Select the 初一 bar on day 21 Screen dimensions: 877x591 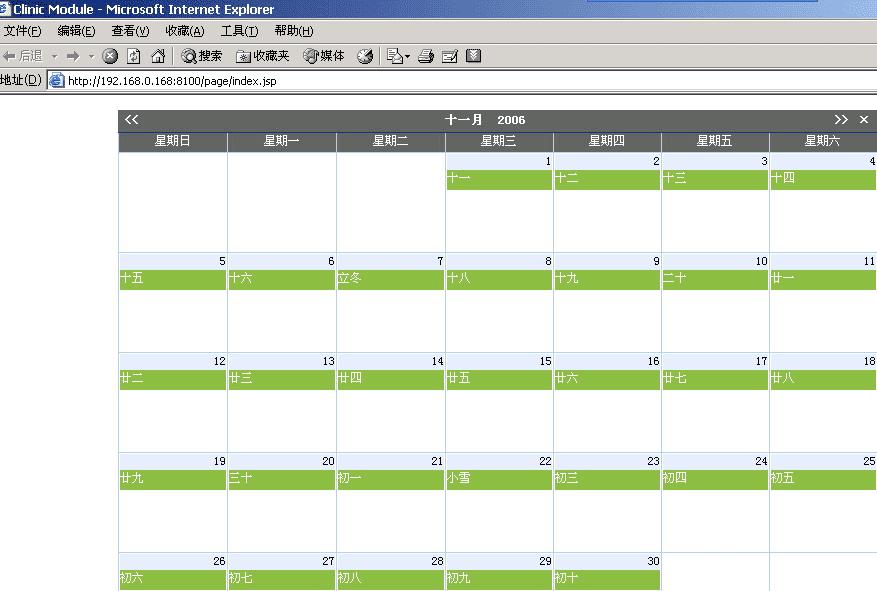pyautogui.click(x=390, y=479)
